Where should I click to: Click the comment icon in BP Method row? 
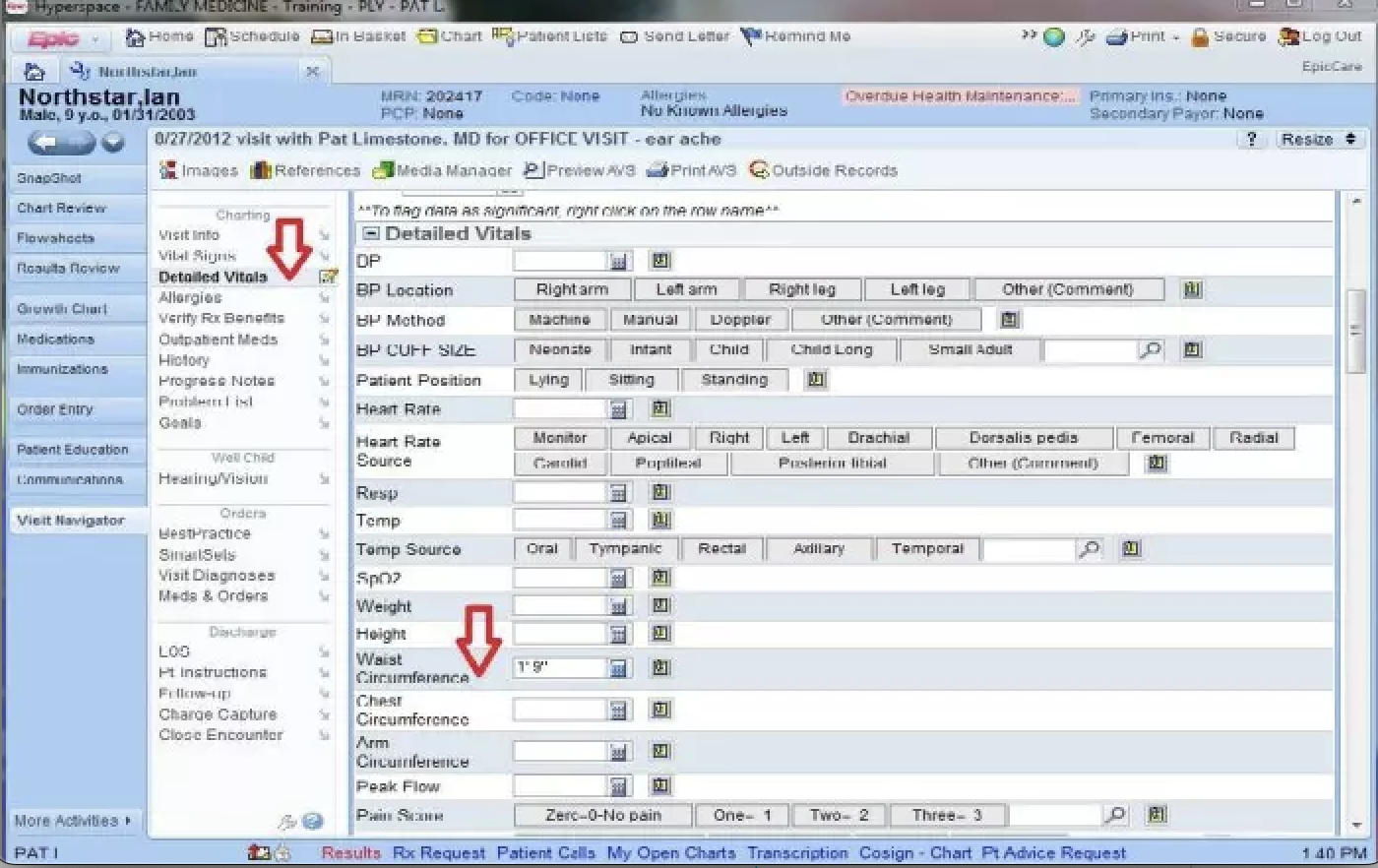tap(1009, 320)
